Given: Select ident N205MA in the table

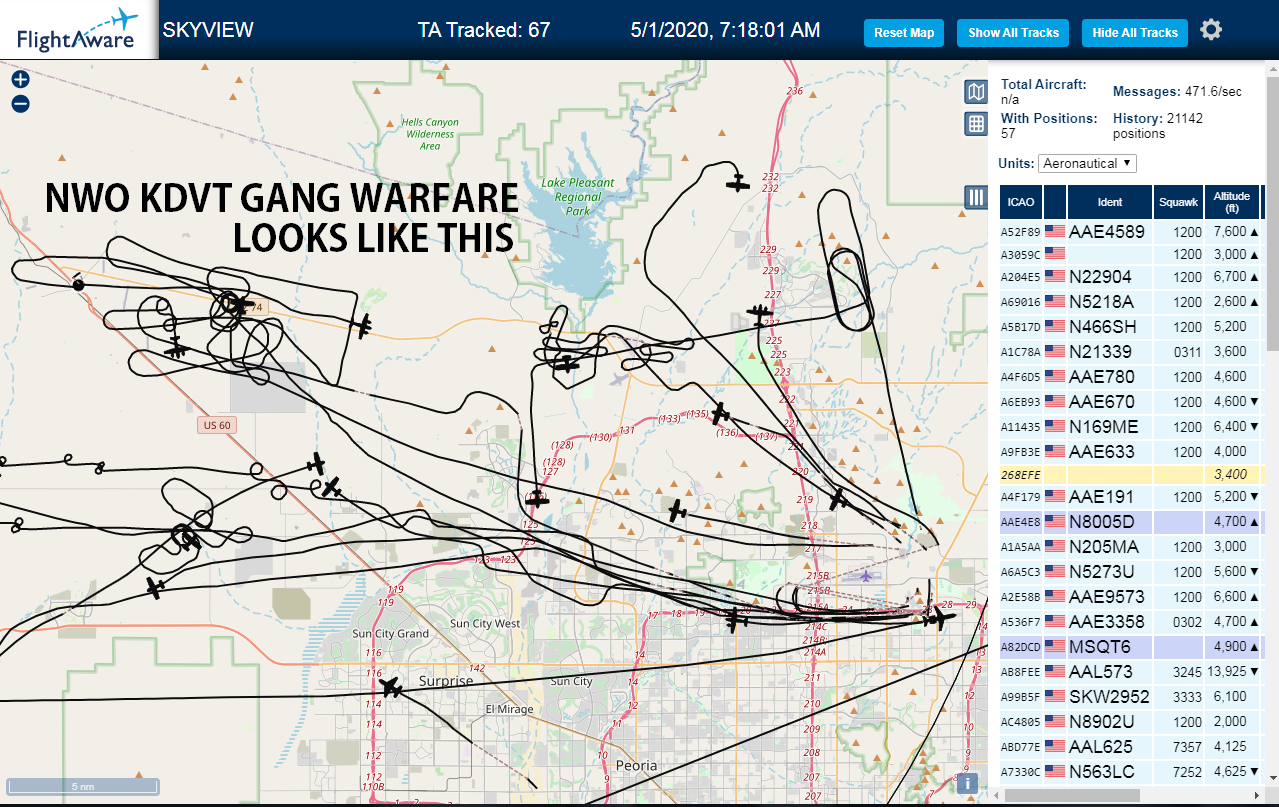Looking at the screenshot, I should click(x=1104, y=547).
